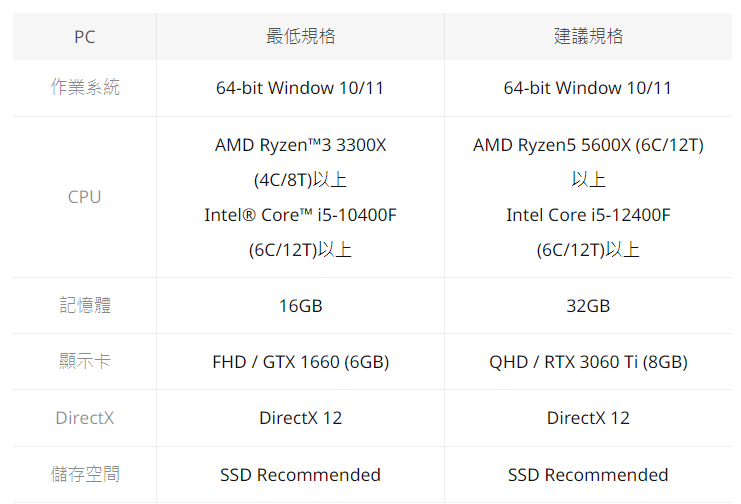
Task: Click the 記憶體 row label
Action: (x=85, y=305)
